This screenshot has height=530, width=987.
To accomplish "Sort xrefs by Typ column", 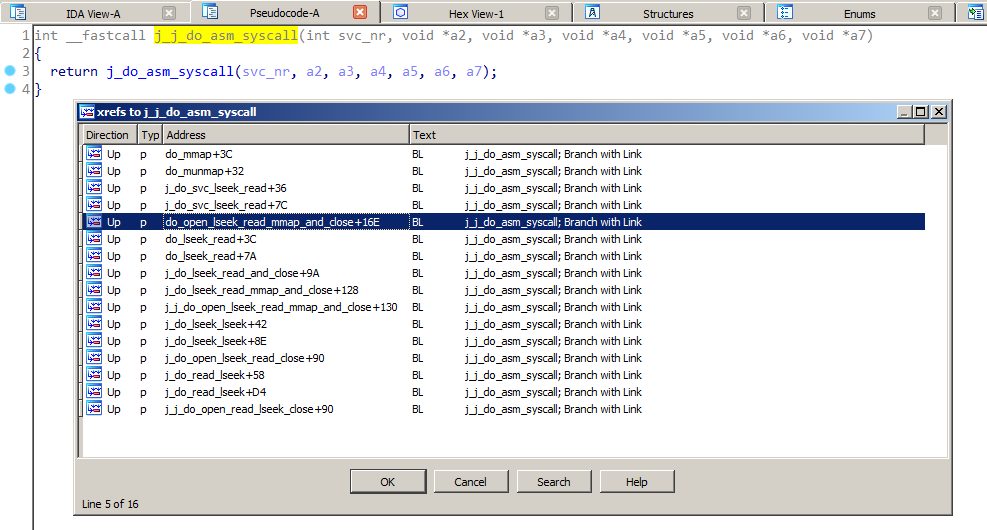I will pos(150,135).
